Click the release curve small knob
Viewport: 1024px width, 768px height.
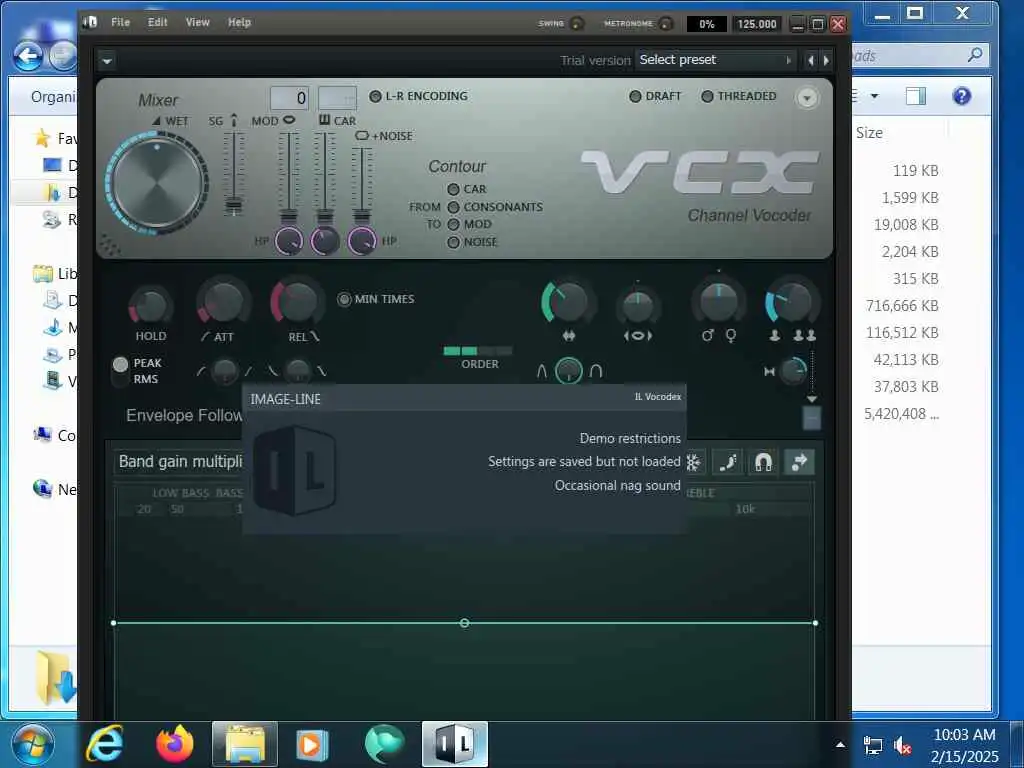298,372
